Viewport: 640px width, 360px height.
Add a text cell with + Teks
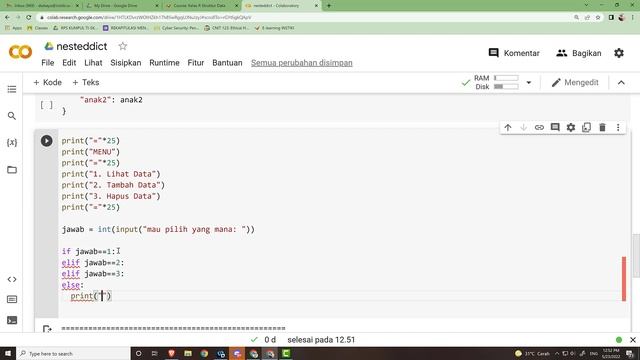(86, 82)
